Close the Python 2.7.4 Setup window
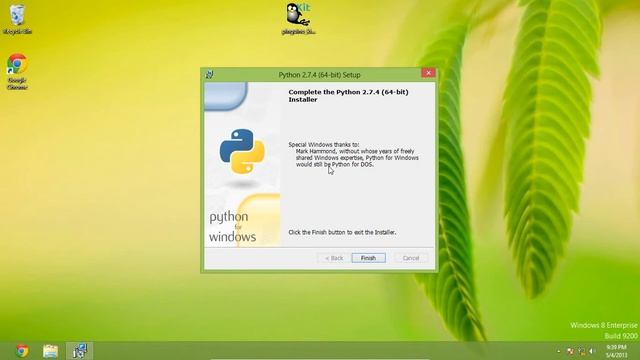The width and height of the screenshot is (640, 360). point(428,73)
